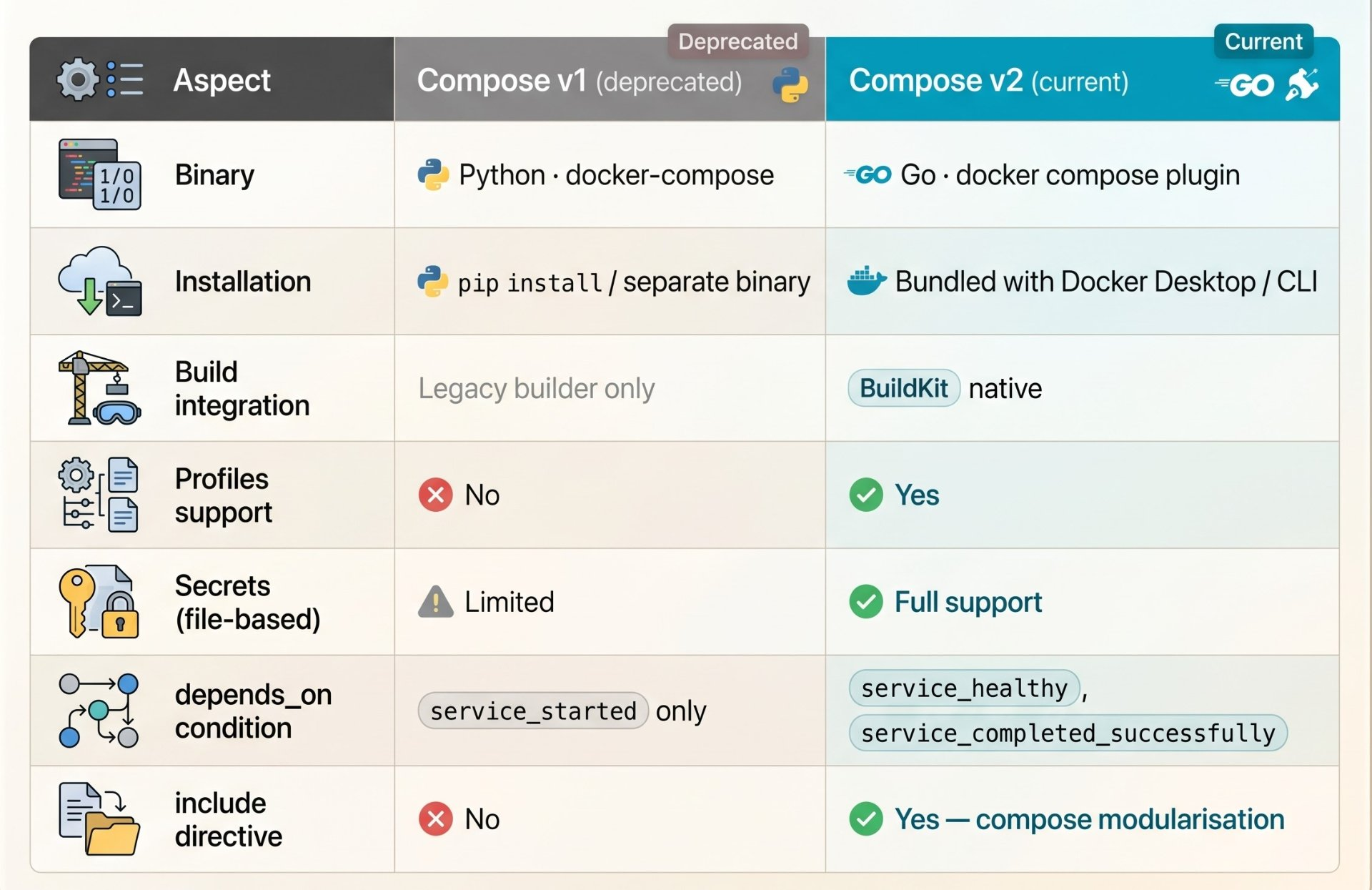Click the Python logo next to docker-compose
1372x890 pixels.
433,174
